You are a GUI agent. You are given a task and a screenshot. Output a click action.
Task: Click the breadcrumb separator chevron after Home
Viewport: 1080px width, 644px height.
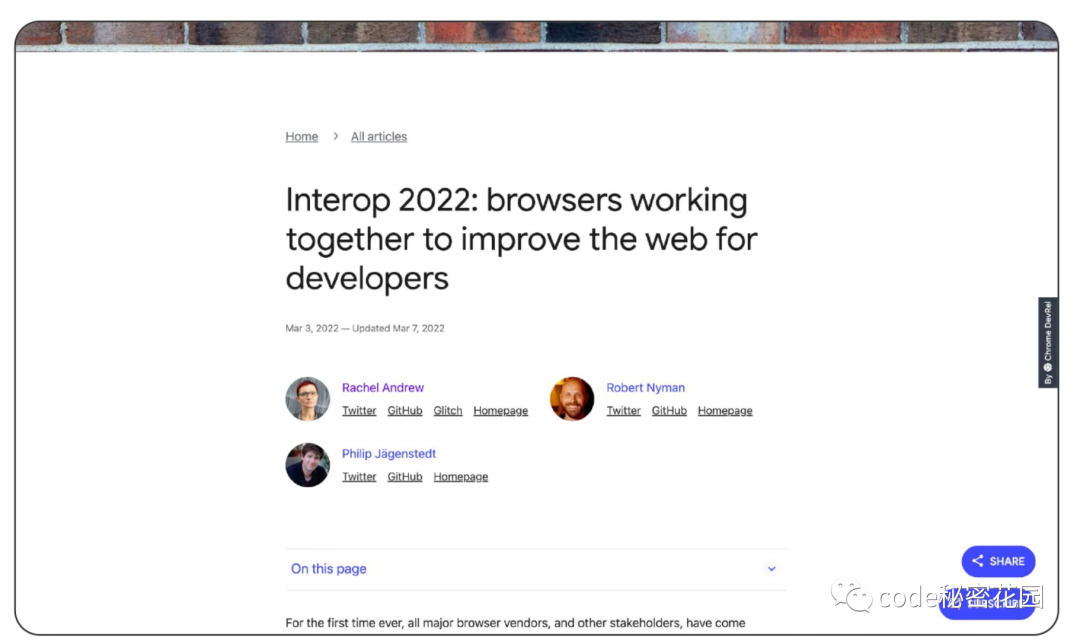(x=335, y=136)
